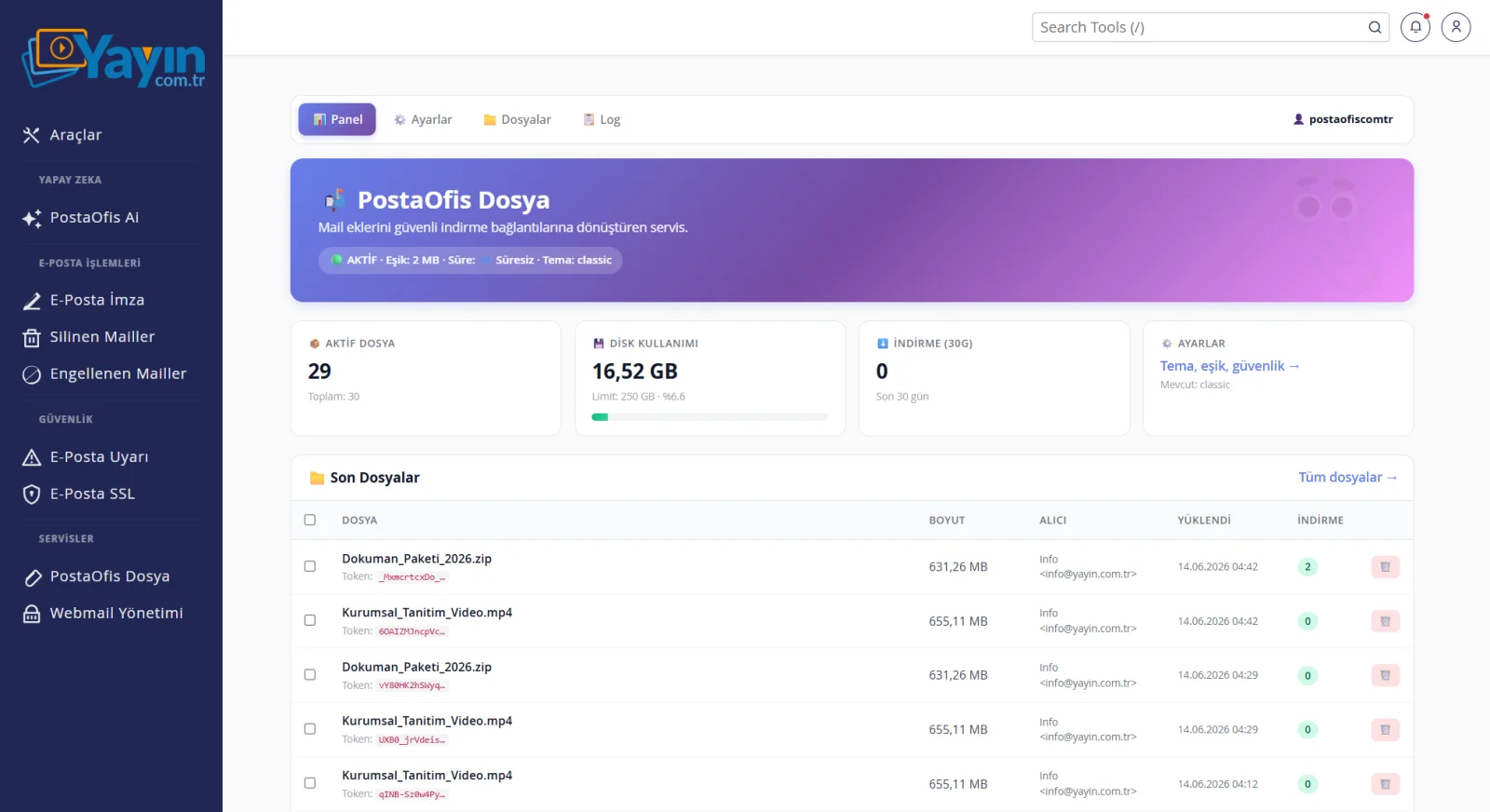
Task: Delete the 04:42 Kurumsal_Tanitim_Video.mp4 file
Action: click(x=1385, y=621)
